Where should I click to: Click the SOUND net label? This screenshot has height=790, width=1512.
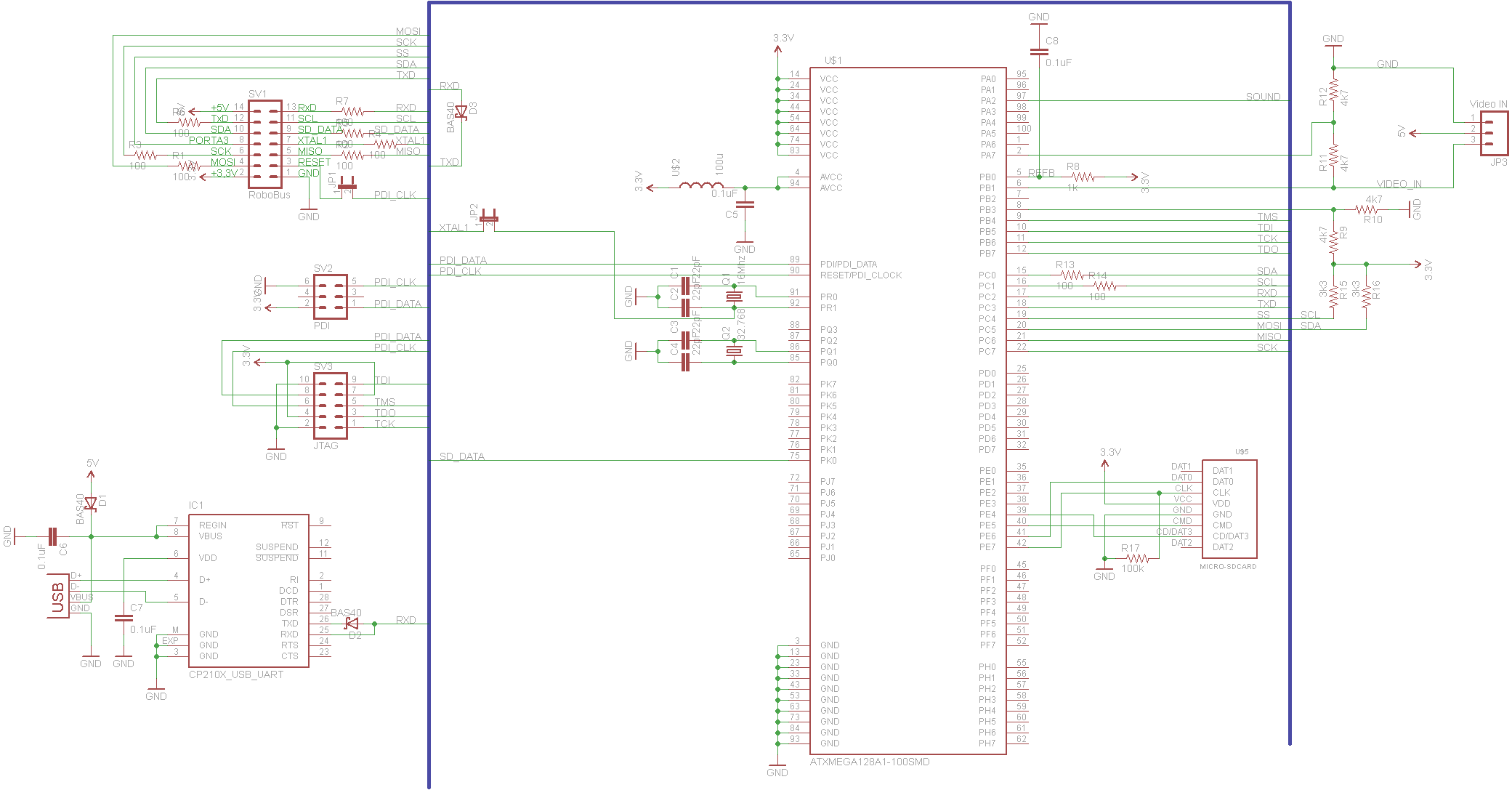1263,97
